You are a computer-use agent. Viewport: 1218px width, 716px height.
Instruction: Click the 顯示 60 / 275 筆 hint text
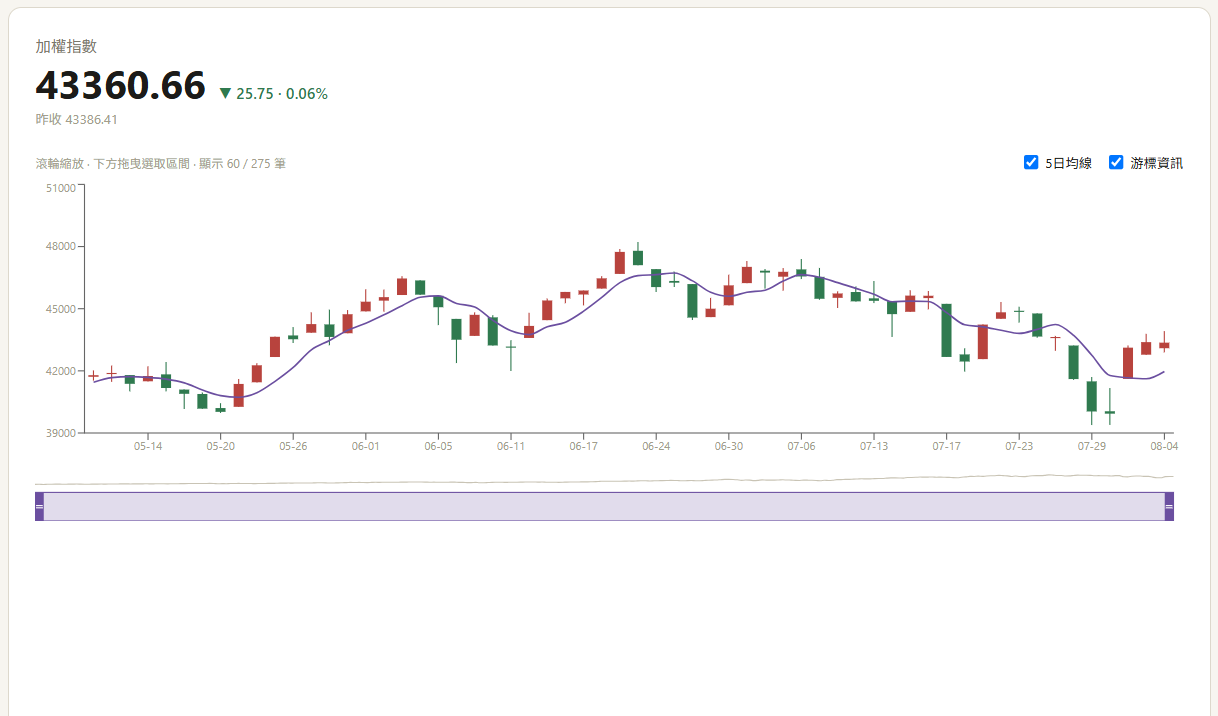click(242, 163)
